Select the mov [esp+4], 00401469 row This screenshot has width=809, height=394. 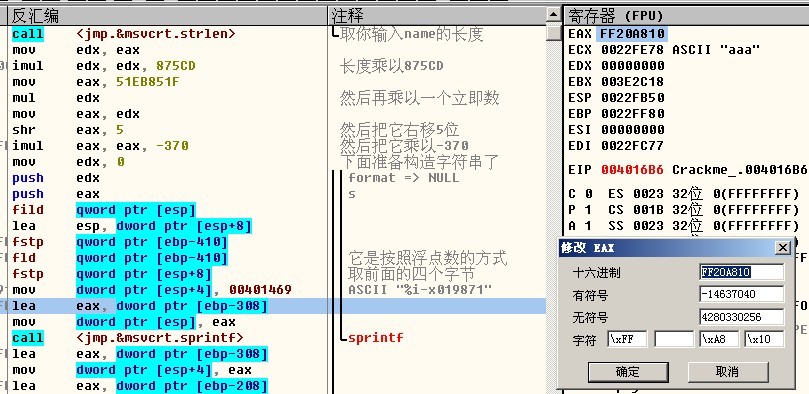(x=168, y=290)
